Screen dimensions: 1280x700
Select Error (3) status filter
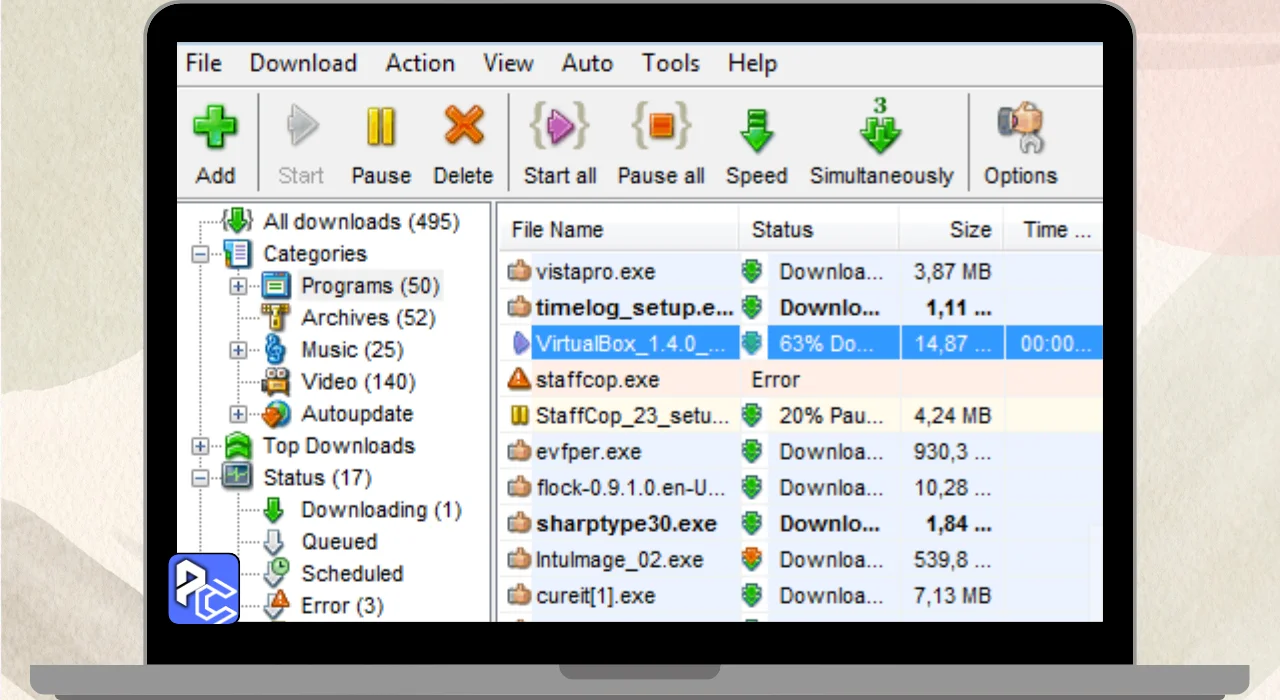pyautogui.click(x=342, y=605)
